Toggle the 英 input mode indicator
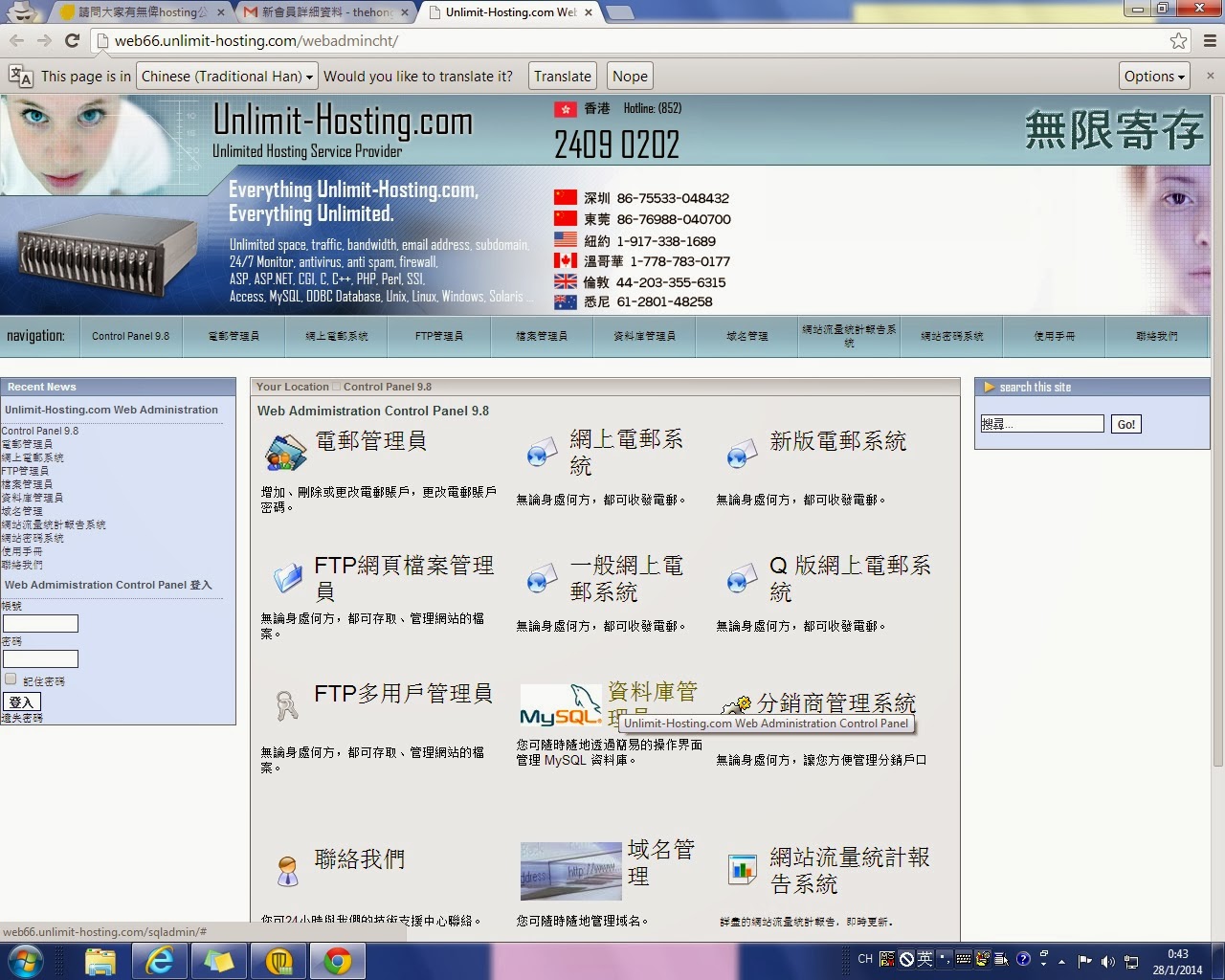The height and width of the screenshot is (980, 1225). point(924,958)
